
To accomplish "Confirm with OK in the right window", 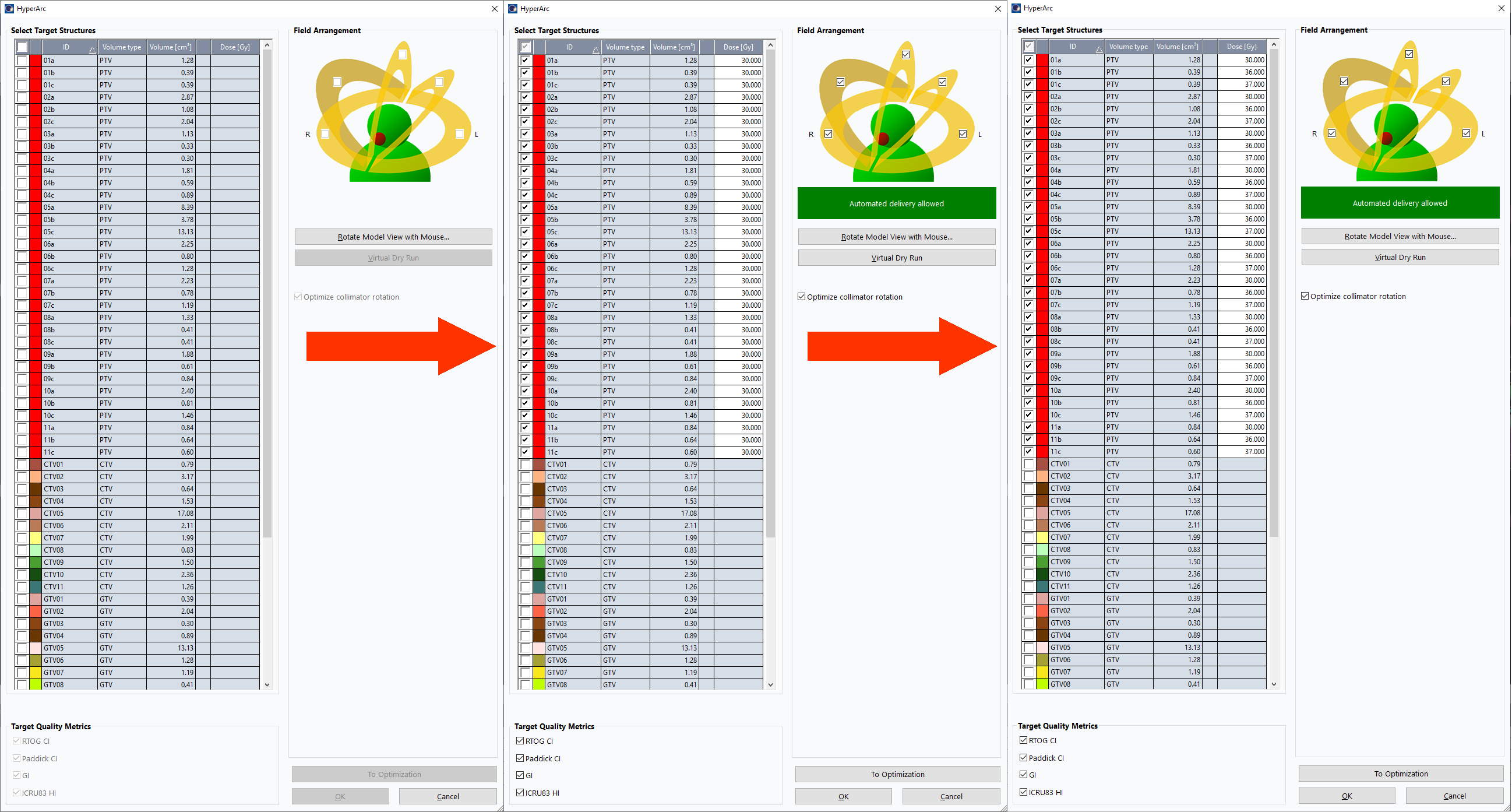I will coord(1347,796).
